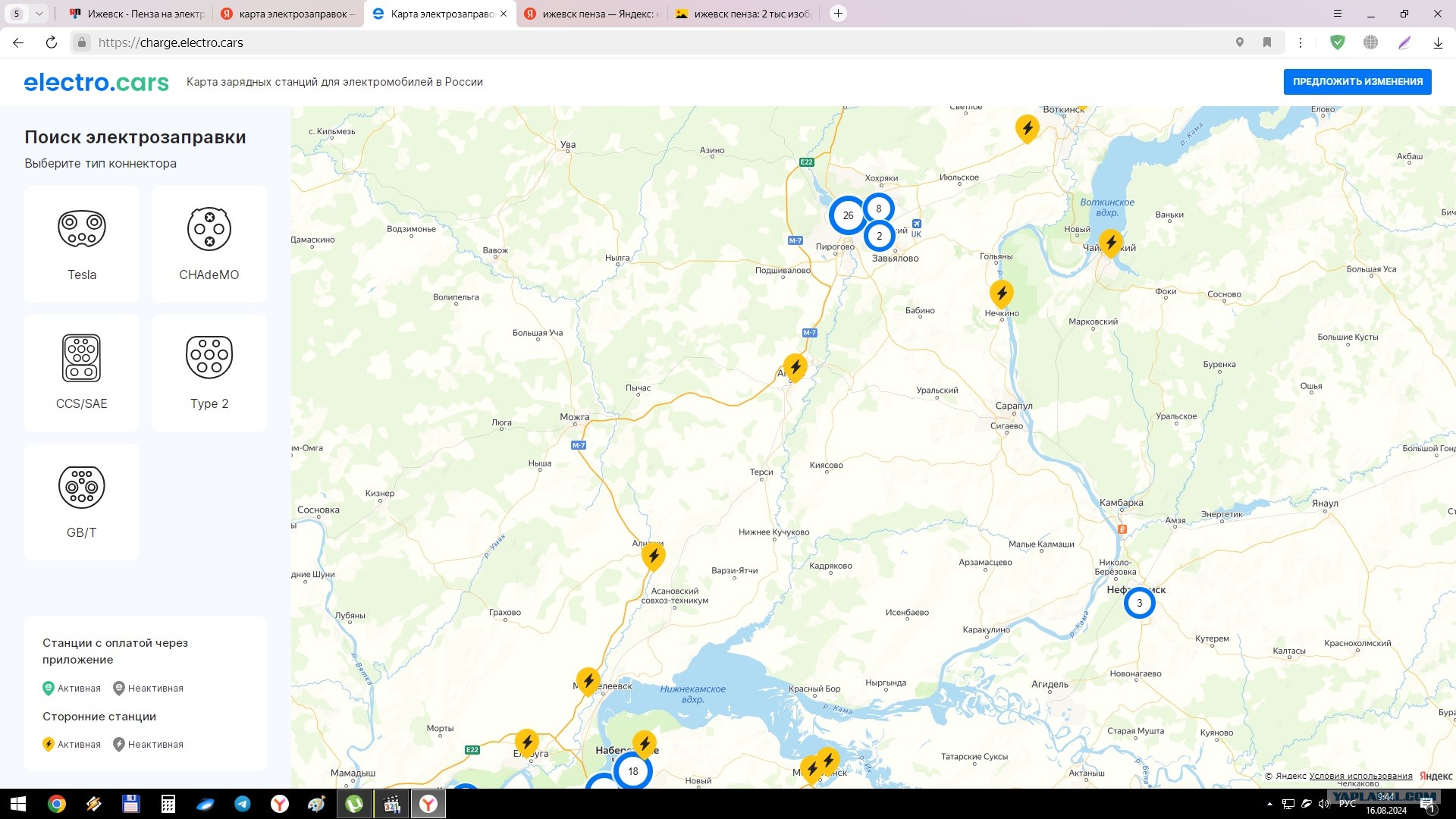Click the Яндекс logo link on map

click(x=1436, y=776)
